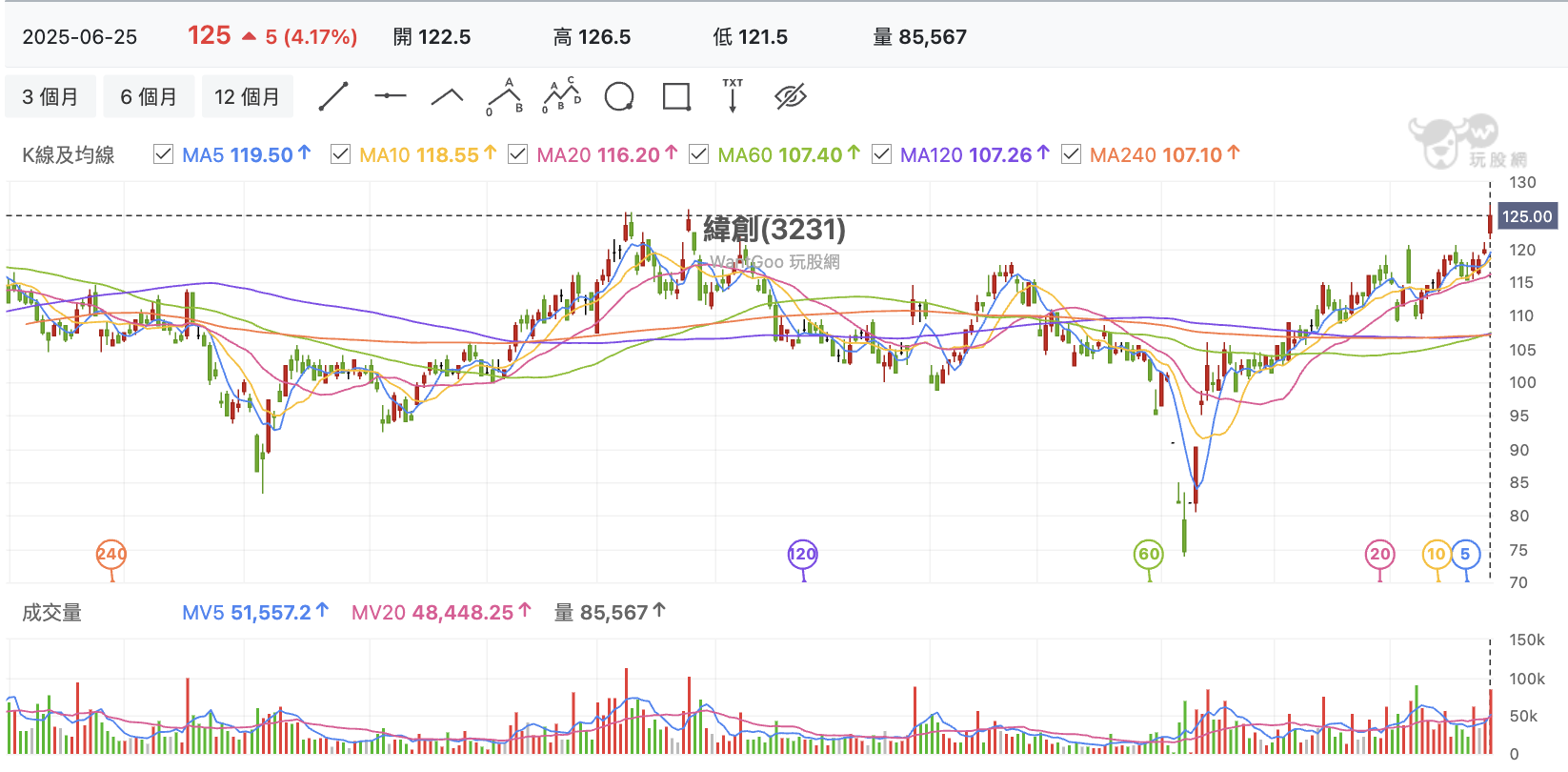The height and width of the screenshot is (772, 1568).
Task: Switch chart range to 3 個月
Action: 50,96
